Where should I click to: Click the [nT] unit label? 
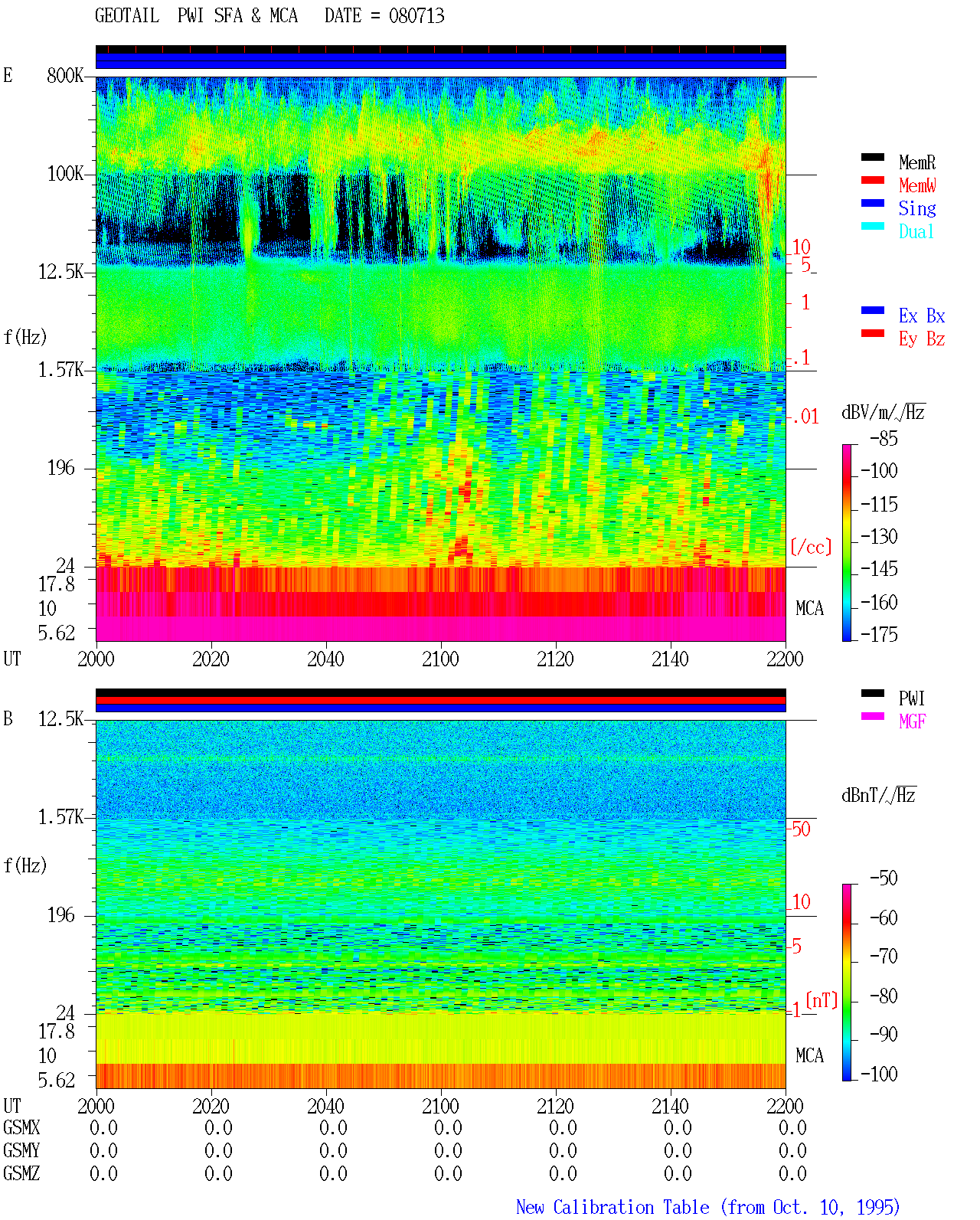pos(822,1000)
